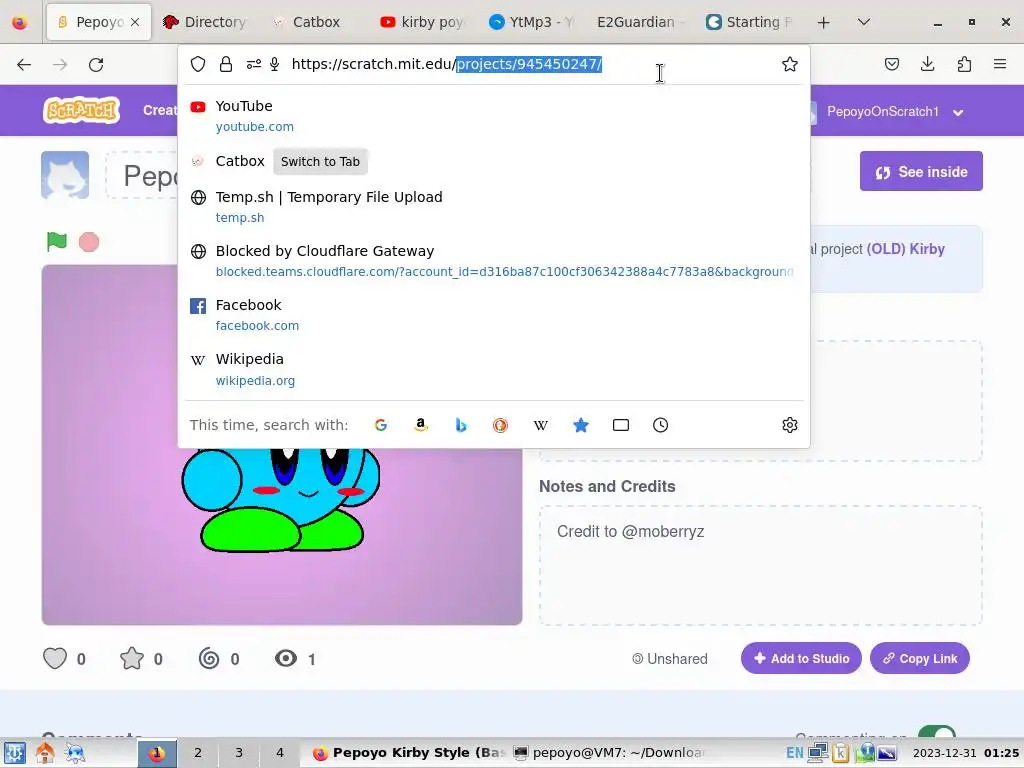The image size is (1024, 768).
Task: Open the taskbar start menu icon
Action: coord(14,752)
